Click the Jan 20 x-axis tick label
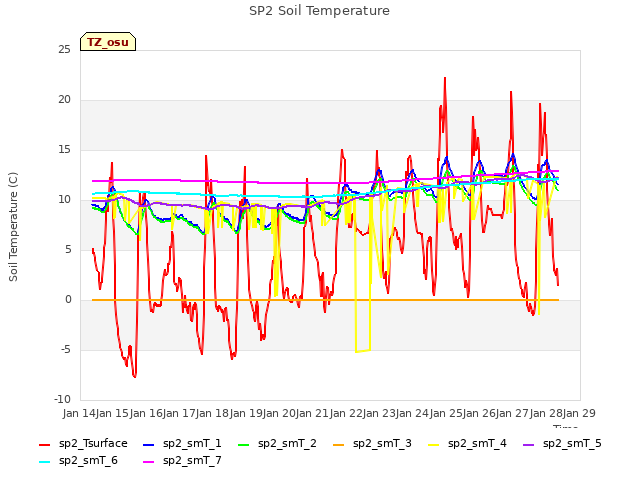The image size is (640, 480). (279, 413)
